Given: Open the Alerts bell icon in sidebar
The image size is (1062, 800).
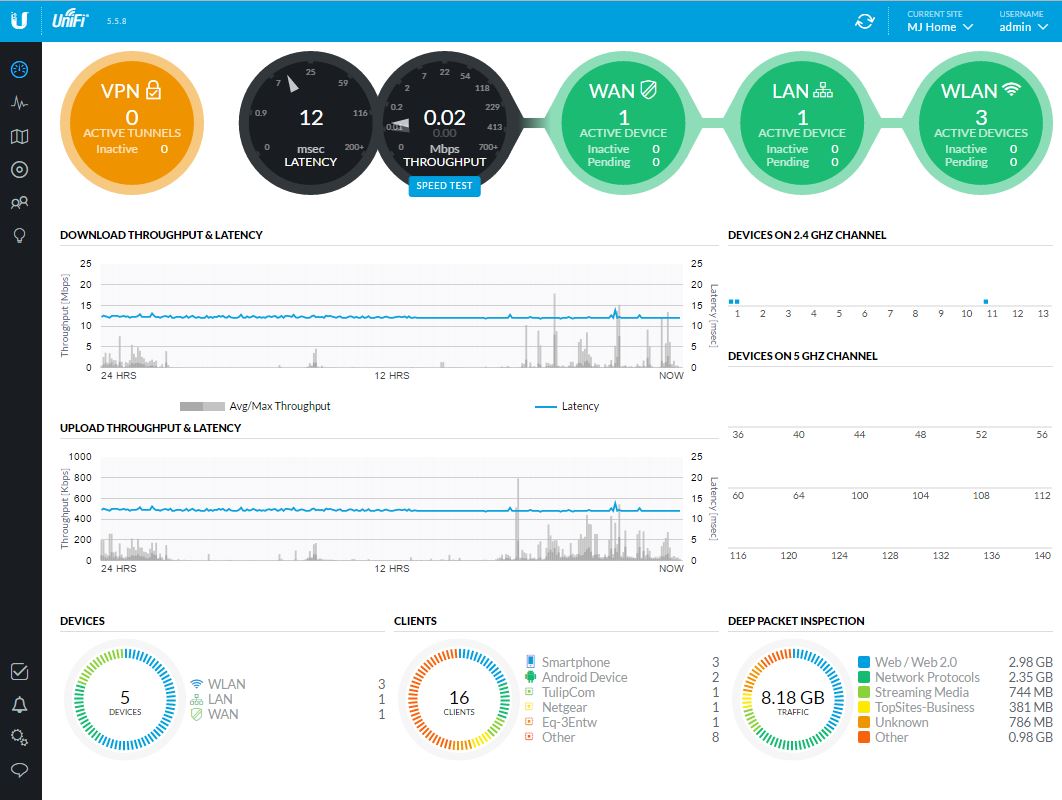Looking at the screenshot, I should click(20, 704).
